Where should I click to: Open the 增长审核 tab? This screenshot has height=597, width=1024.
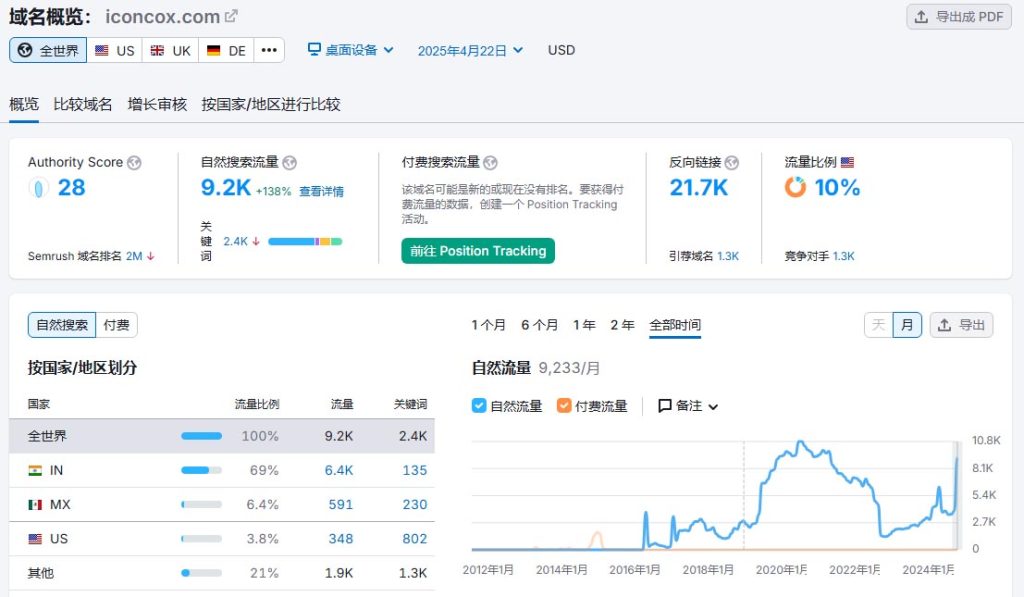(157, 105)
